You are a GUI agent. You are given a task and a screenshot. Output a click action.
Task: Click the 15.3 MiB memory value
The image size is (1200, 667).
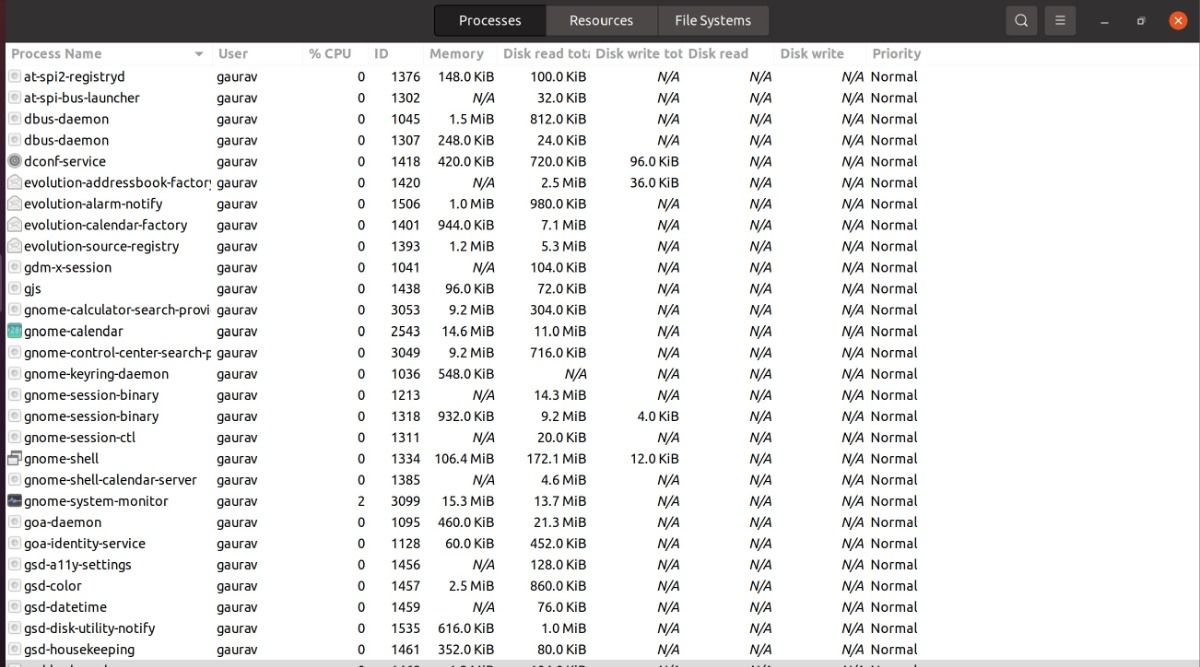click(x=468, y=501)
